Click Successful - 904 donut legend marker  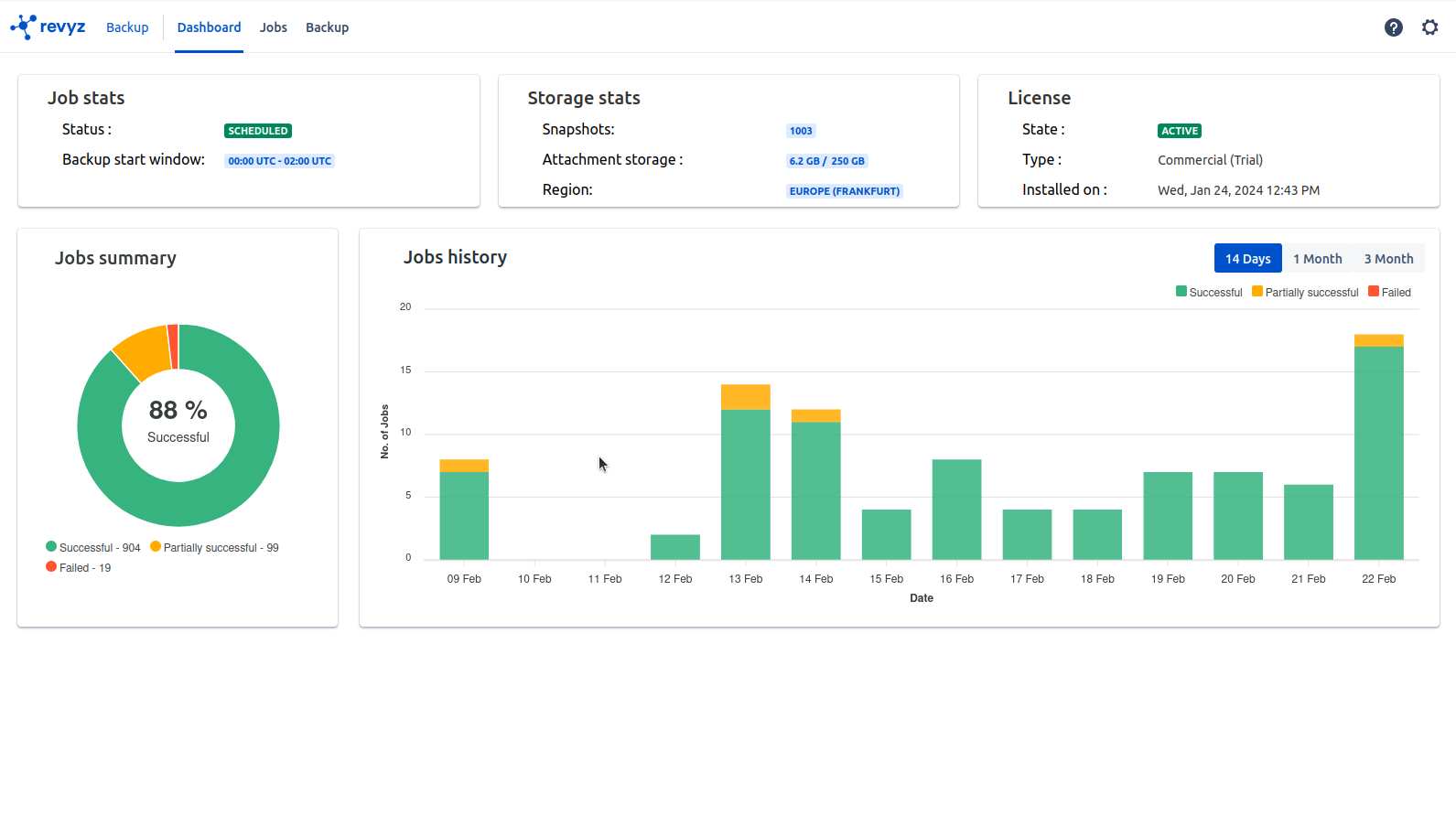52,547
